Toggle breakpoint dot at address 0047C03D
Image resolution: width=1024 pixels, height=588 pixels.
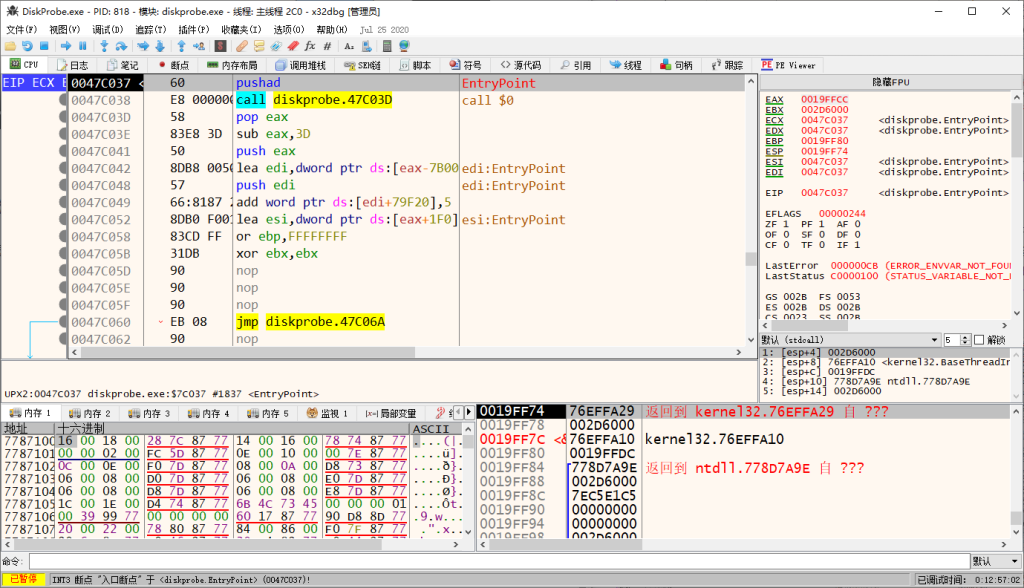pos(63,117)
